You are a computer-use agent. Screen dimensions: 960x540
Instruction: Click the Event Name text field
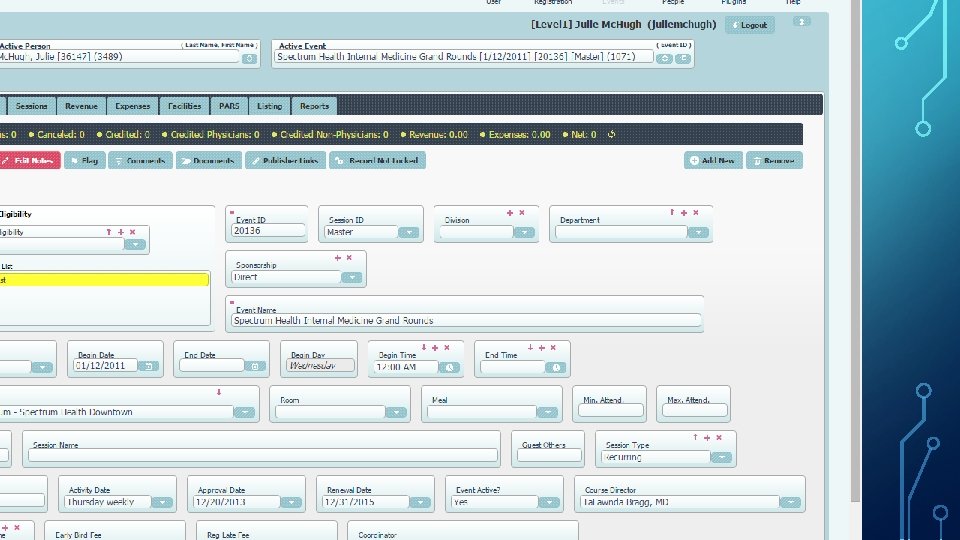click(466, 320)
